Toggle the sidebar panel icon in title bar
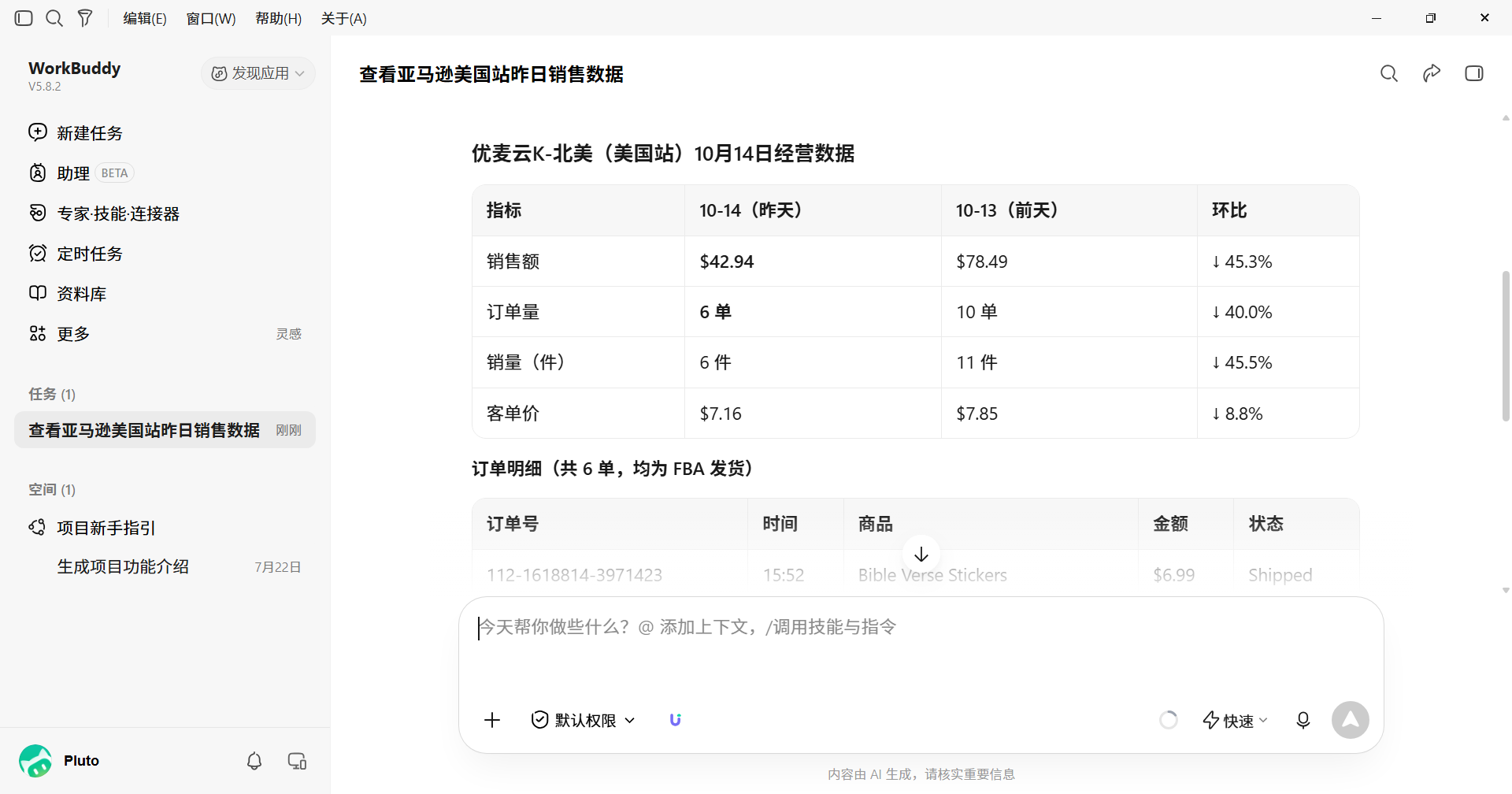The image size is (1512, 794). (x=24, y=18)
